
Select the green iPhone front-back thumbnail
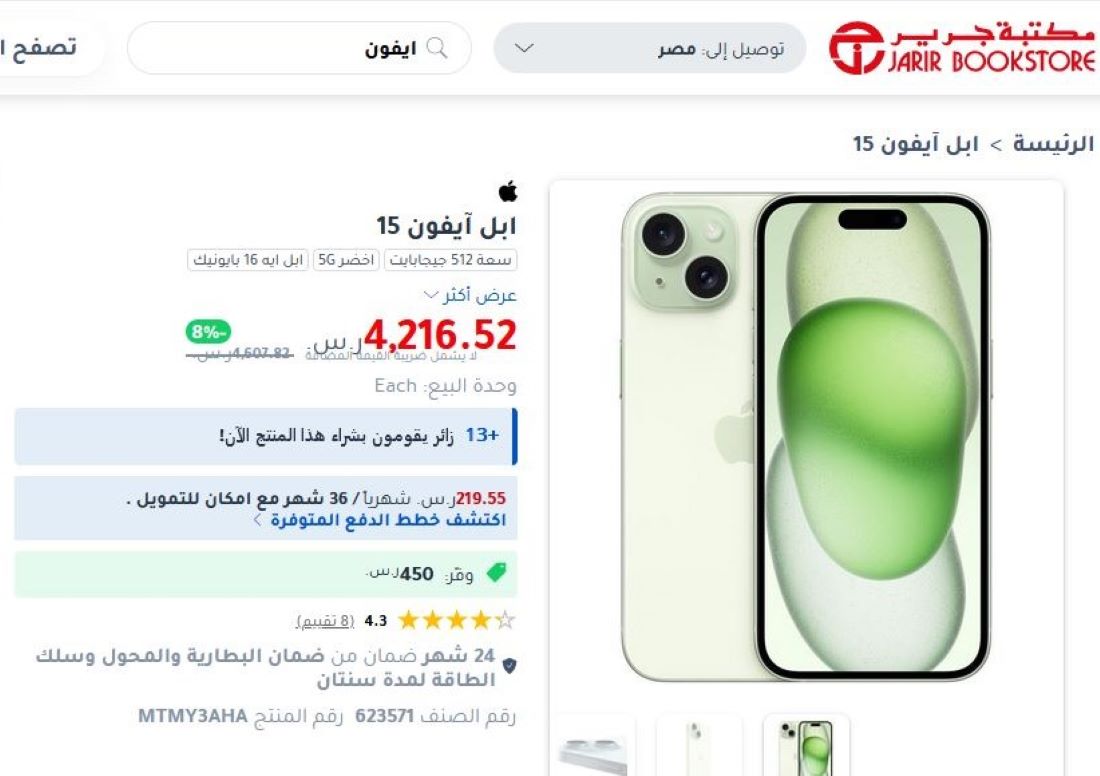[x=806, y=745]
